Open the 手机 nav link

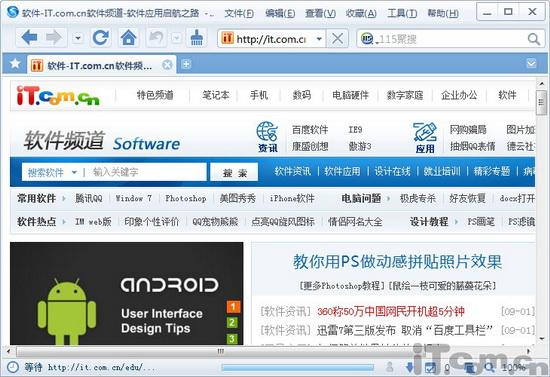click(259, 95)
